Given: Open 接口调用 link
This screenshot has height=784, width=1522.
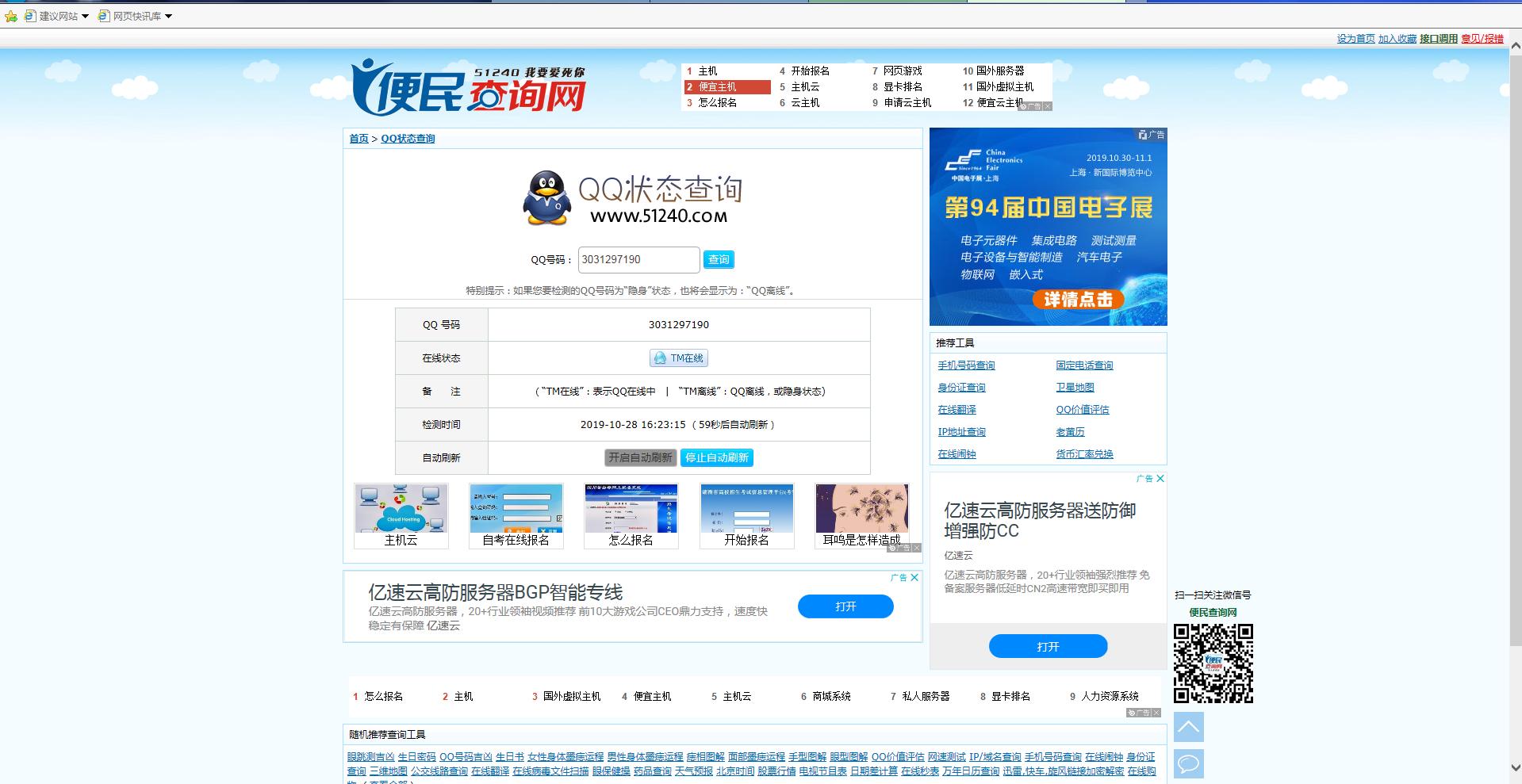Looking at the screenshot, I should point(1439,39).
